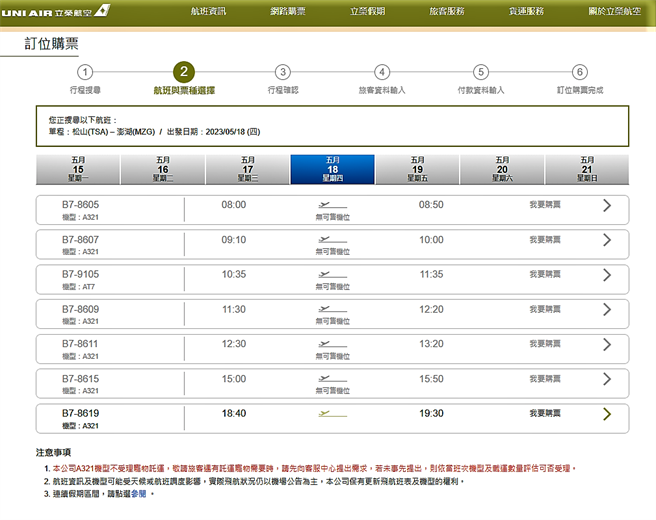Click 我要購票 for flight B7-8611

click(x=545, y=343)
